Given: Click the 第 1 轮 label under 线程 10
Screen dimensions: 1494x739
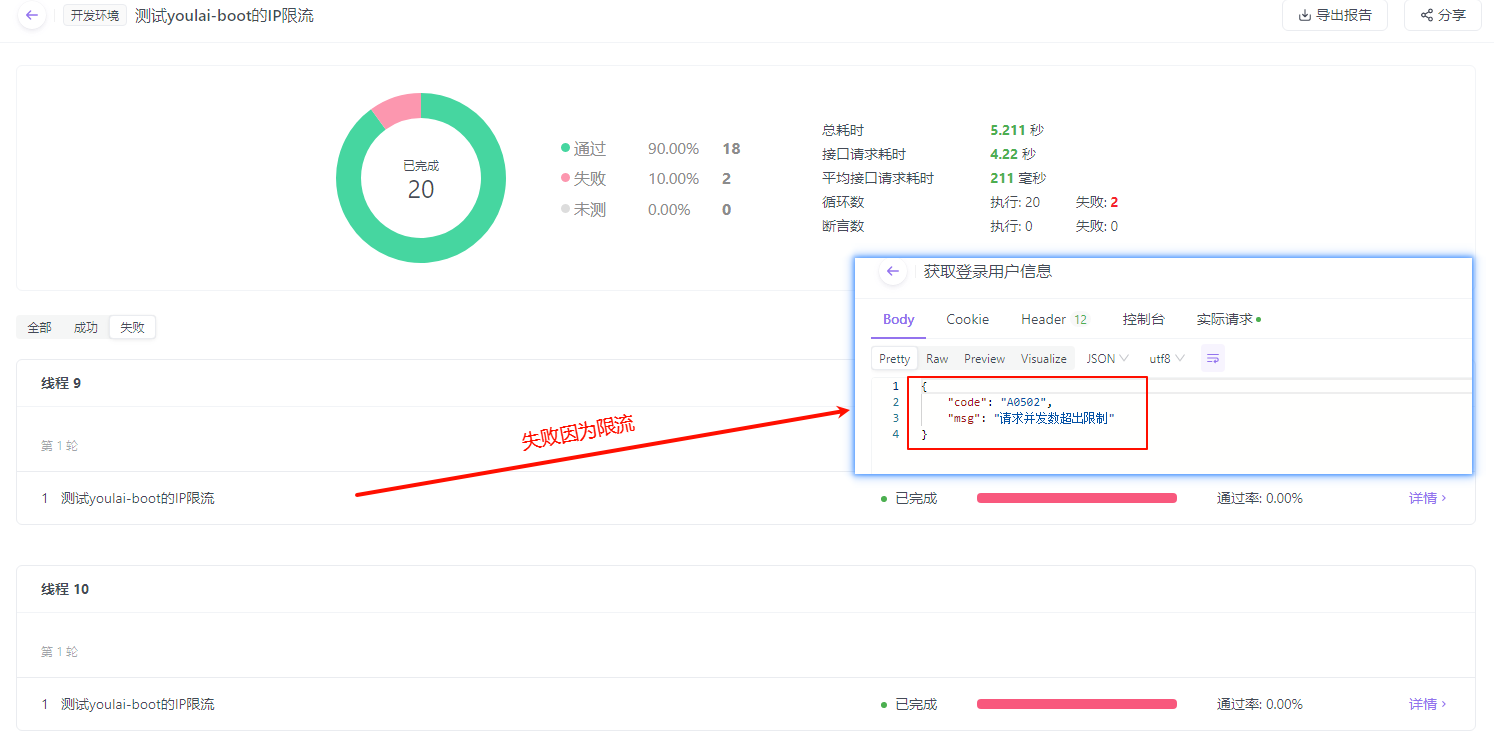Looking at the screenshot, I should pyautogui.click(x=59, y=652).
